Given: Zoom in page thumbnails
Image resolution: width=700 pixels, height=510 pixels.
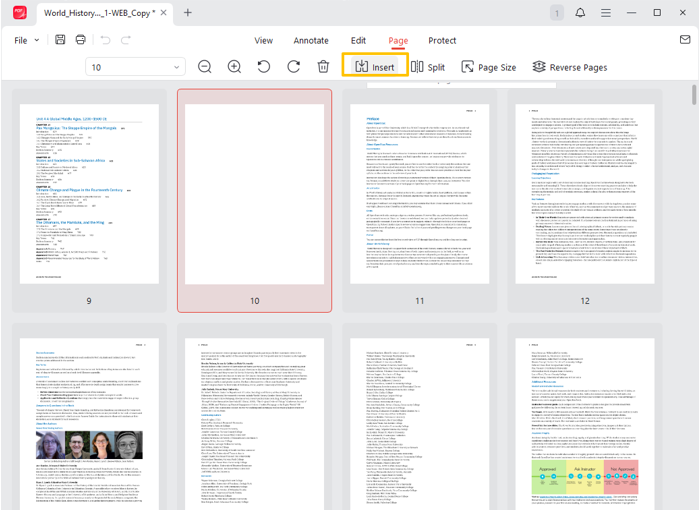Looking at the screenshot, I should pos(234,67).
